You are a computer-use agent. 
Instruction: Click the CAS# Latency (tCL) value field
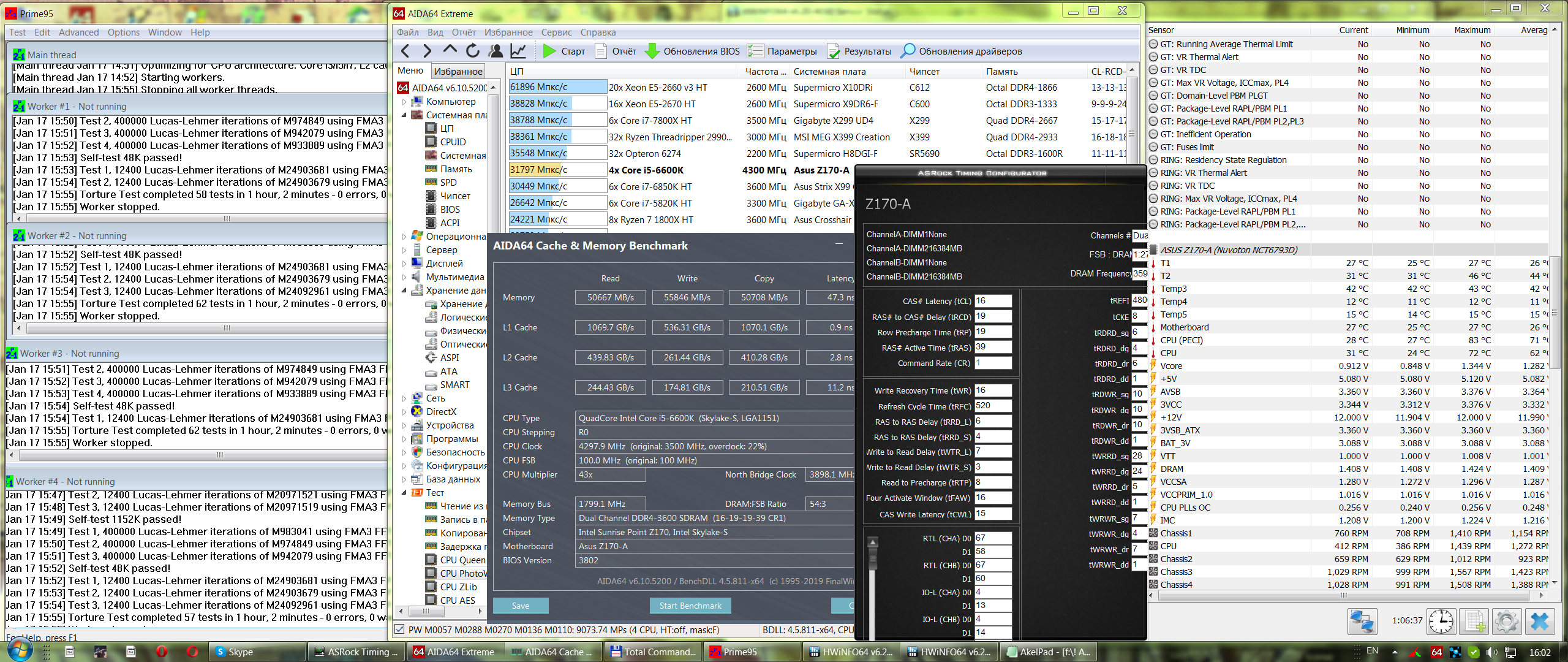(992, 301)
